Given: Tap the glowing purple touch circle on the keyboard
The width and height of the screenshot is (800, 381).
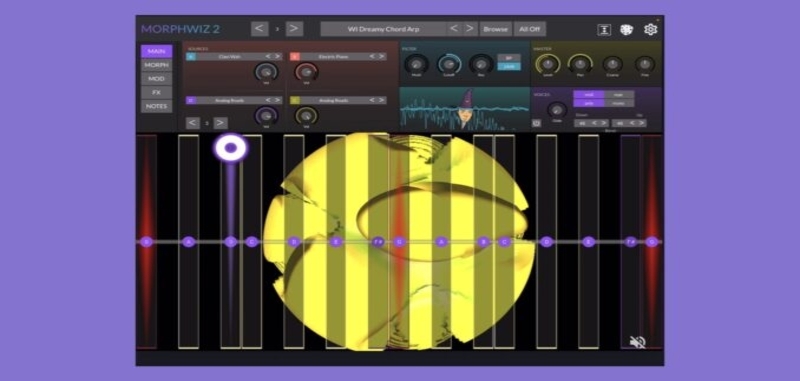Looking at the screenshot, I should 231,147.
